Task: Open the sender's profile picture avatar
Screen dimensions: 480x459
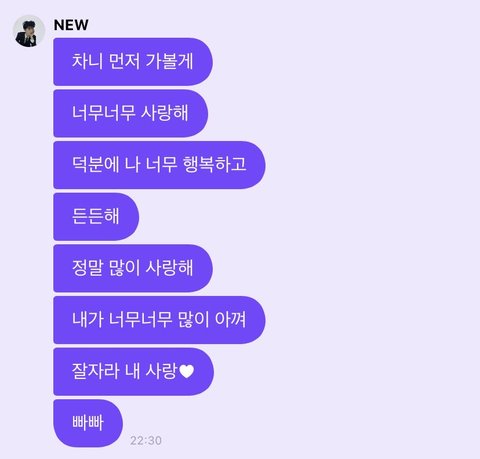Action: 29,31
